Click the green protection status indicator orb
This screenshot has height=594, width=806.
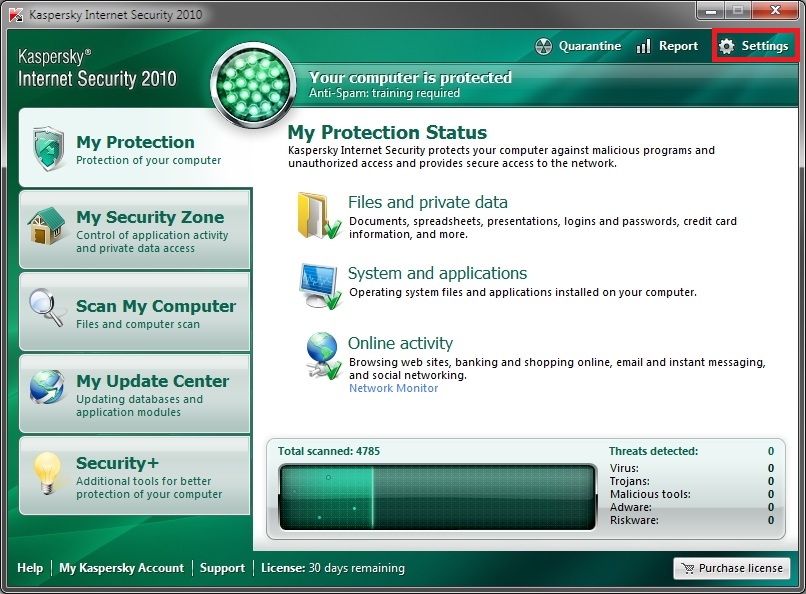[253, 84]
